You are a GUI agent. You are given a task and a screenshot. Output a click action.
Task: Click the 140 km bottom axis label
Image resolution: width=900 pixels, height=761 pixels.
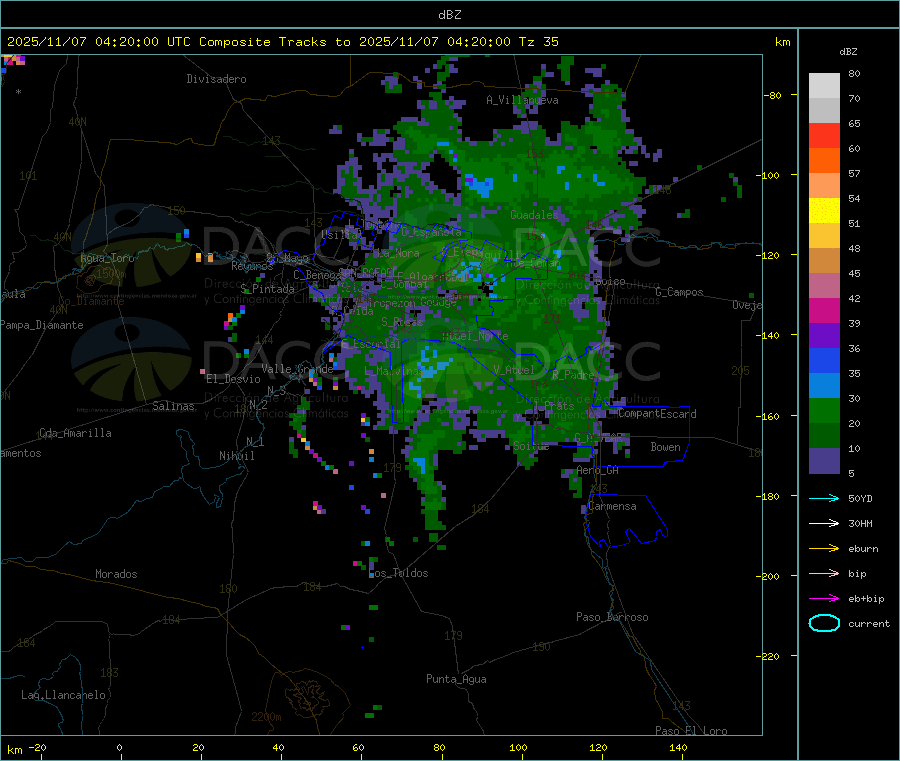pos(678,747)
